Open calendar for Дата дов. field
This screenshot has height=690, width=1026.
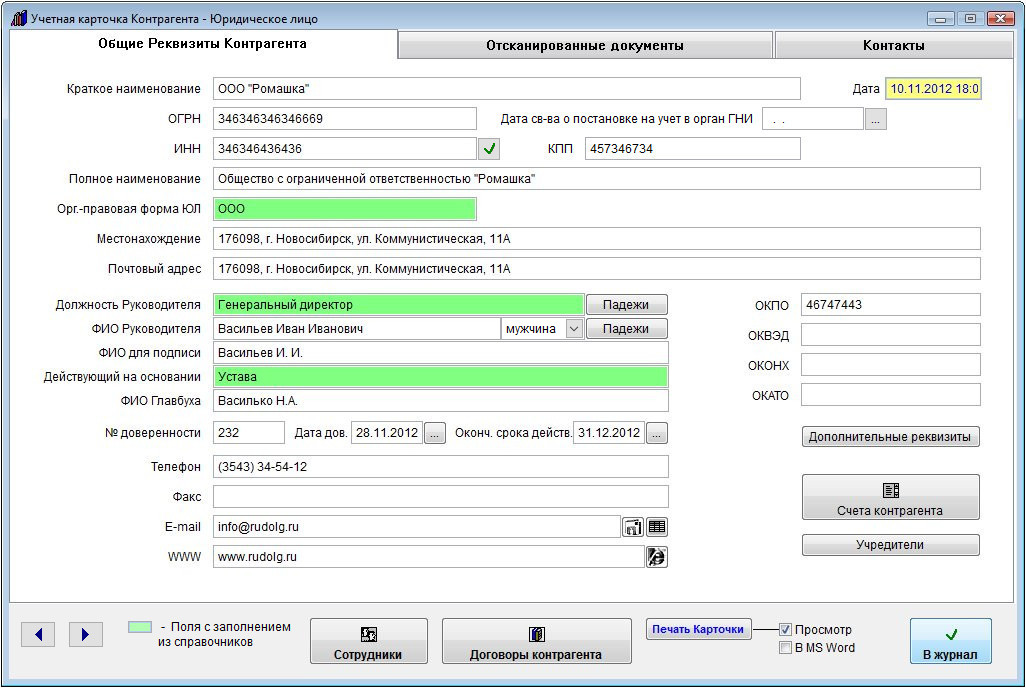(x=435, y=433)
